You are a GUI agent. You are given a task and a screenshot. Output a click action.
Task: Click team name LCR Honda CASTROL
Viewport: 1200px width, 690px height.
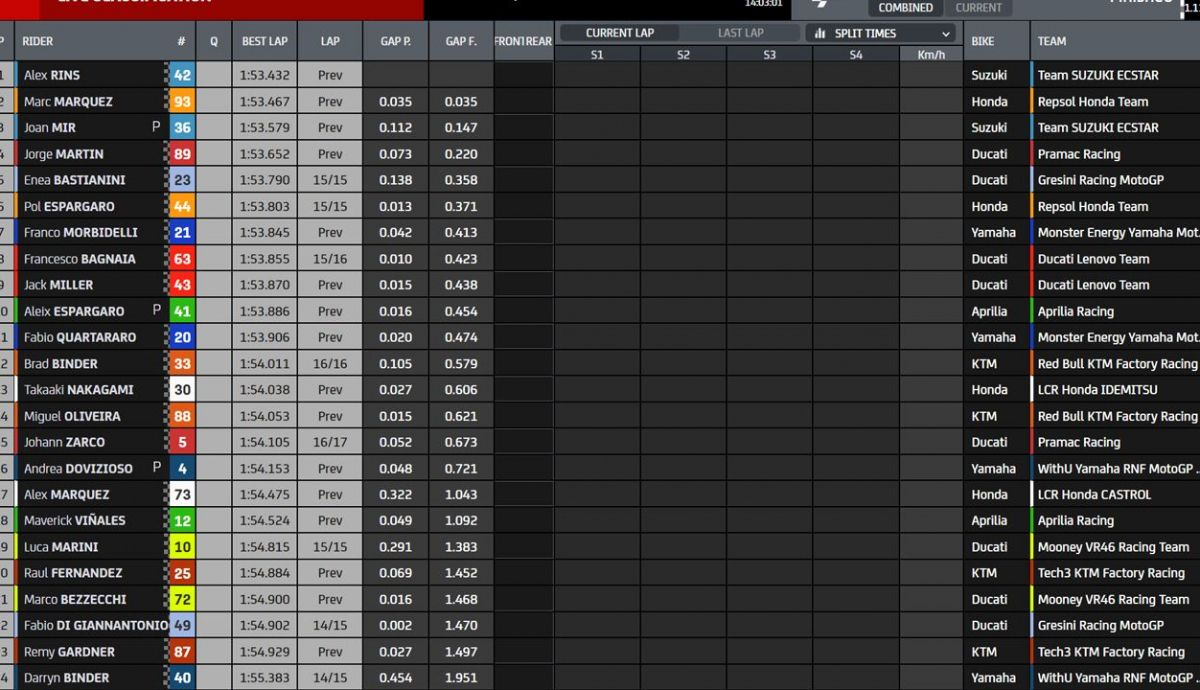[x=1094, y=494]
